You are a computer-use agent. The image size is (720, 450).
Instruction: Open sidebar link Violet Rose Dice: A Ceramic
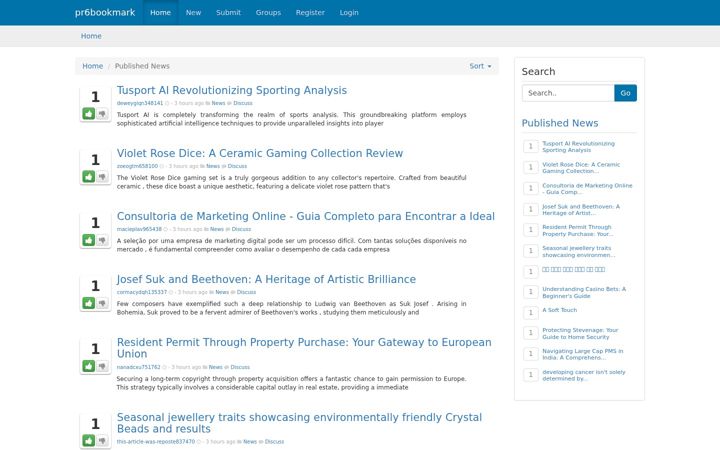tap(581, 168)
